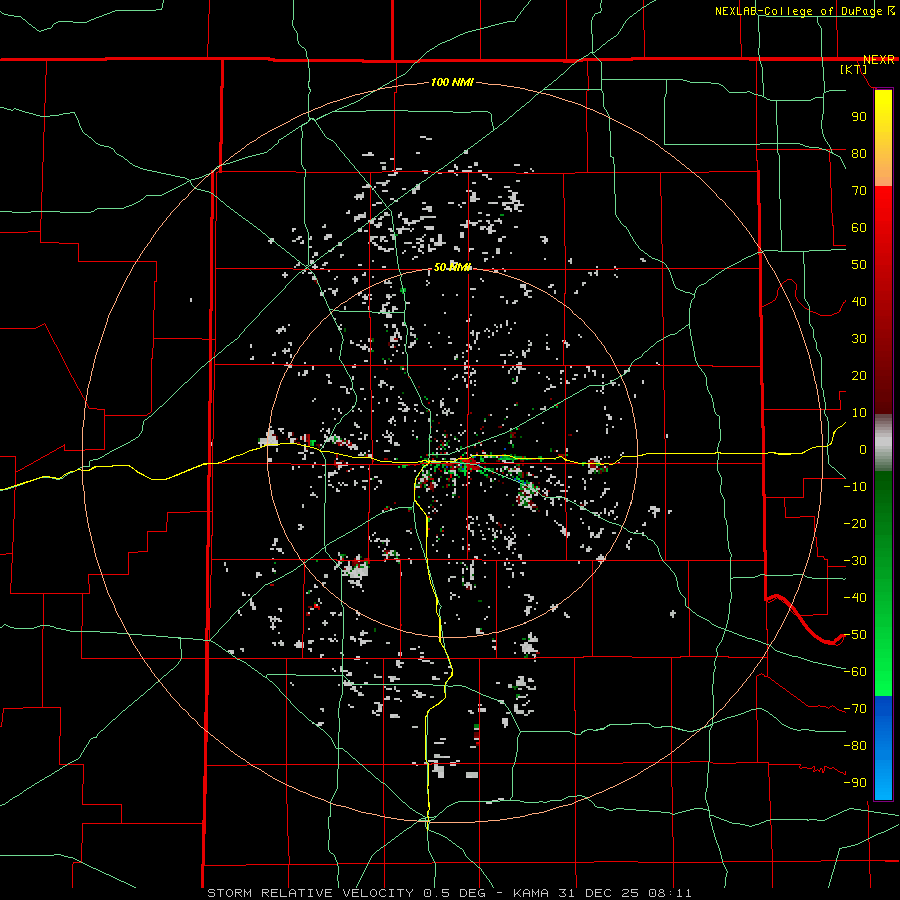Click the gray zero-velocity segment of color bar
900x900 pixels.
(883, 443)
